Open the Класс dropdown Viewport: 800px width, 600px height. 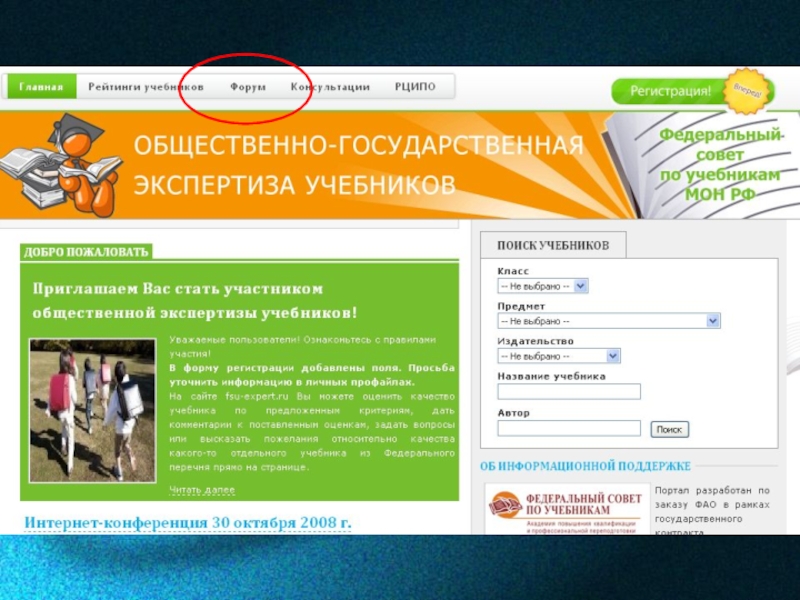[543, 286]
